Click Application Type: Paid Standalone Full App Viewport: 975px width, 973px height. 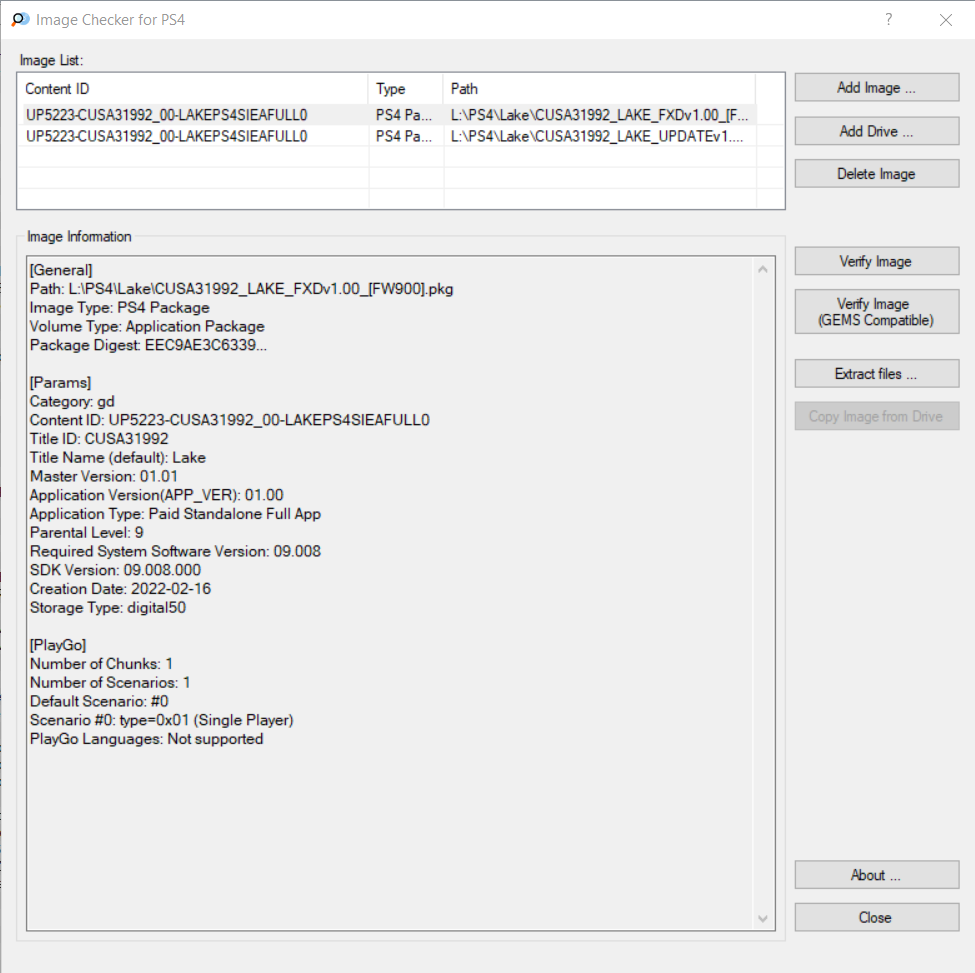click(175, 514)
